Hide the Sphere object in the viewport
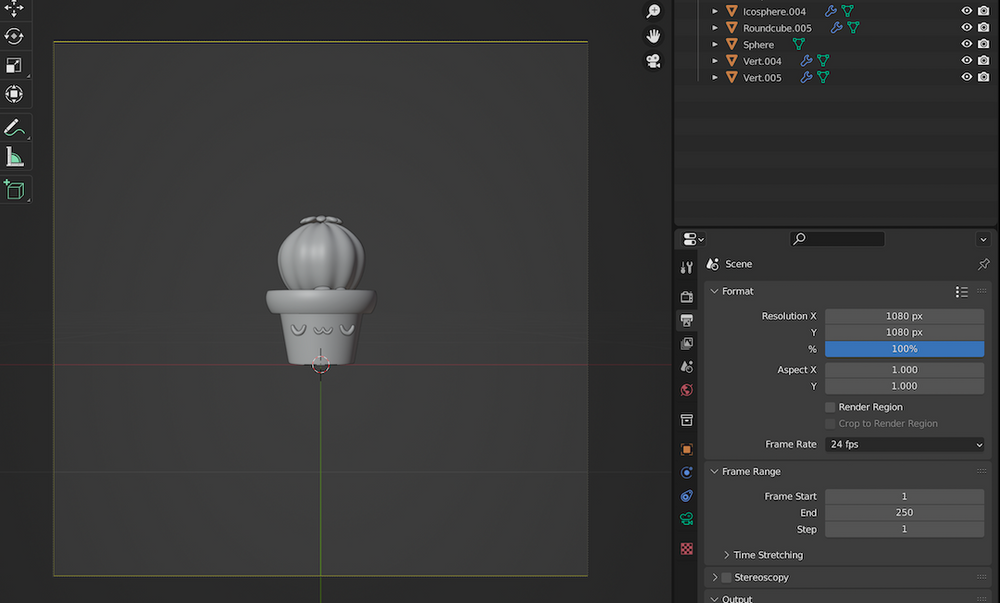The image size is (1000, 603). pyautogui.click(x=966, y=44)
